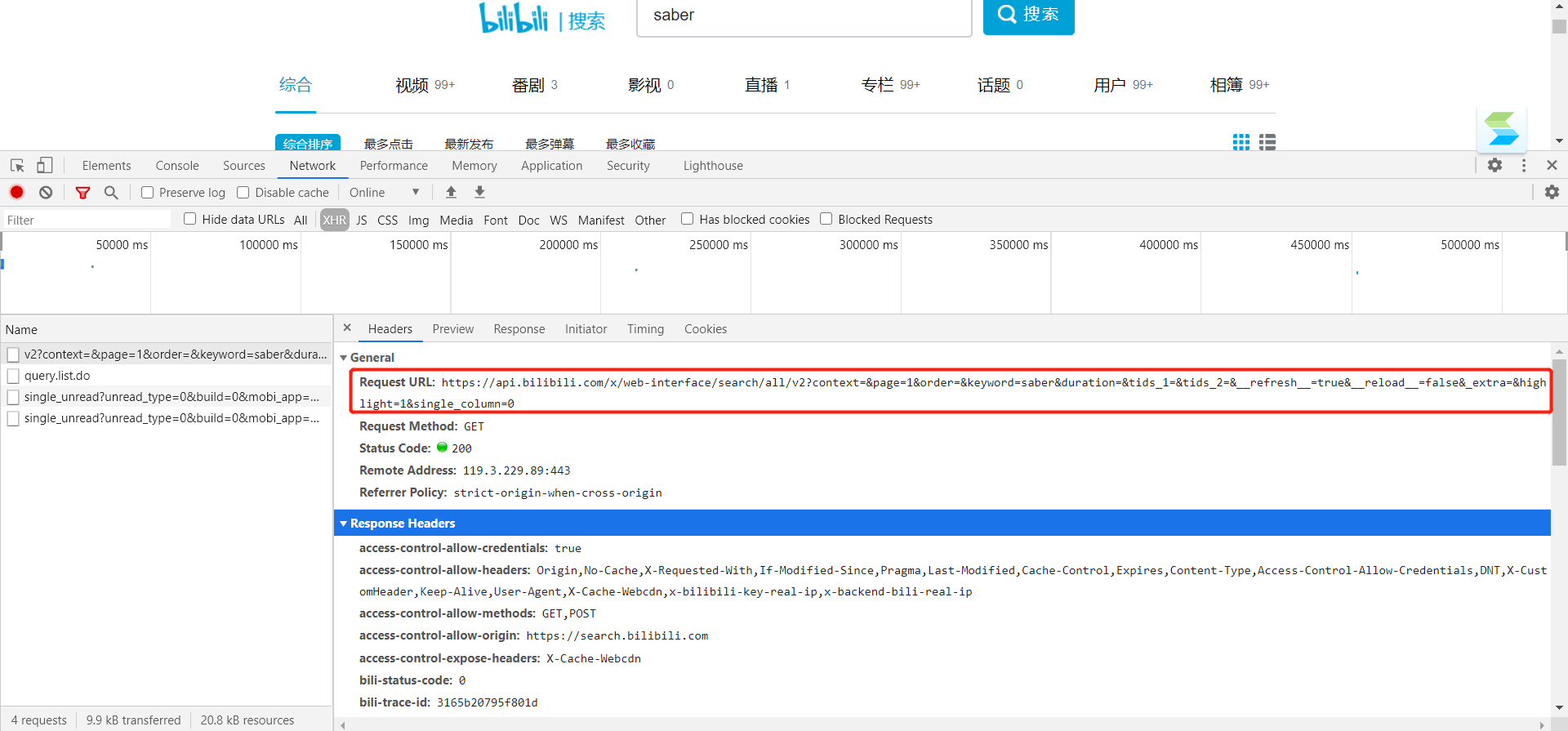Viewport: 1568px width, 731px height.
Task: Stop recording network log with red button
Action: (16, 193)
